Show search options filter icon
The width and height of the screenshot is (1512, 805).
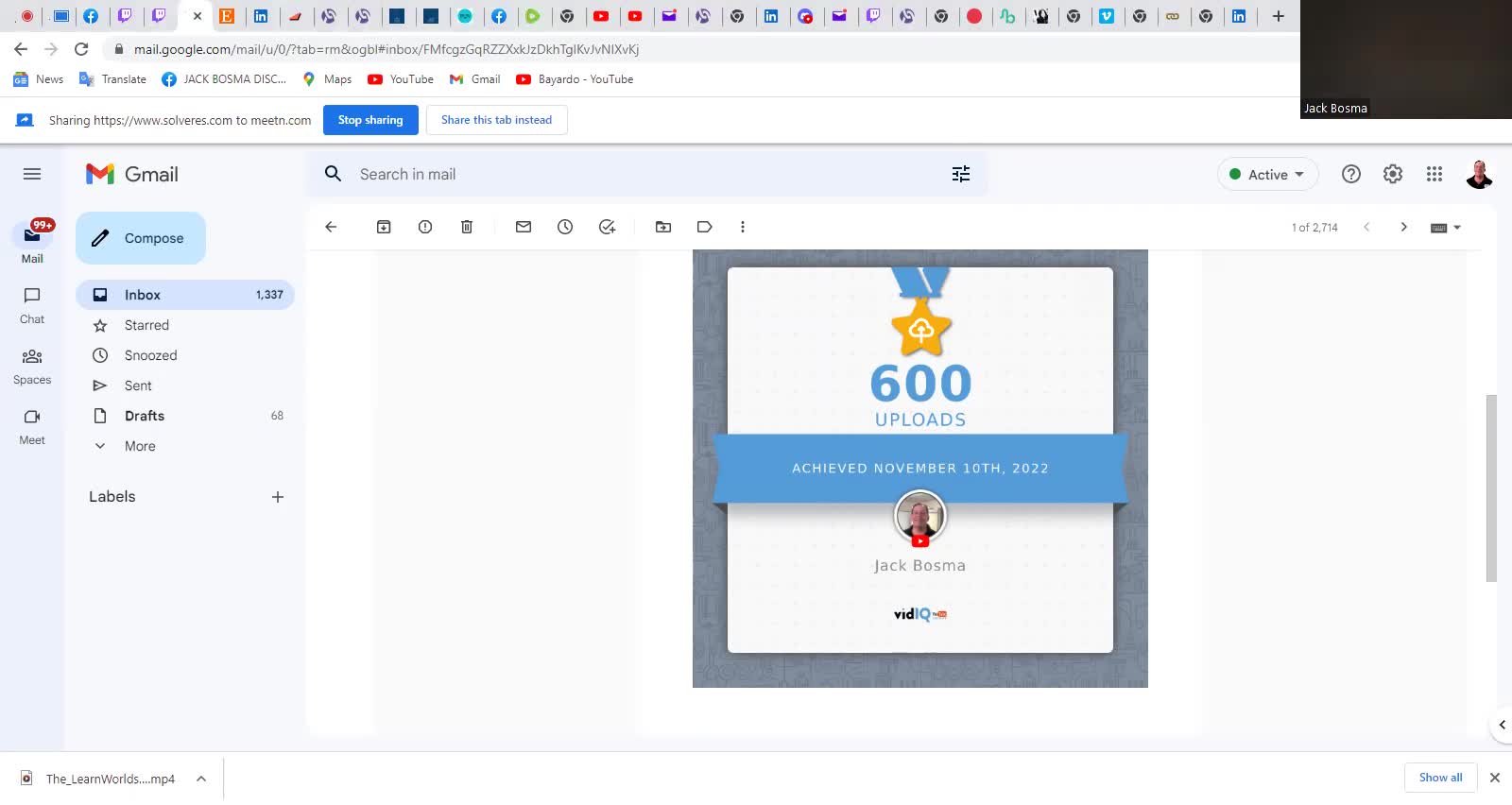pyautogui.click(x=961, y=174)
